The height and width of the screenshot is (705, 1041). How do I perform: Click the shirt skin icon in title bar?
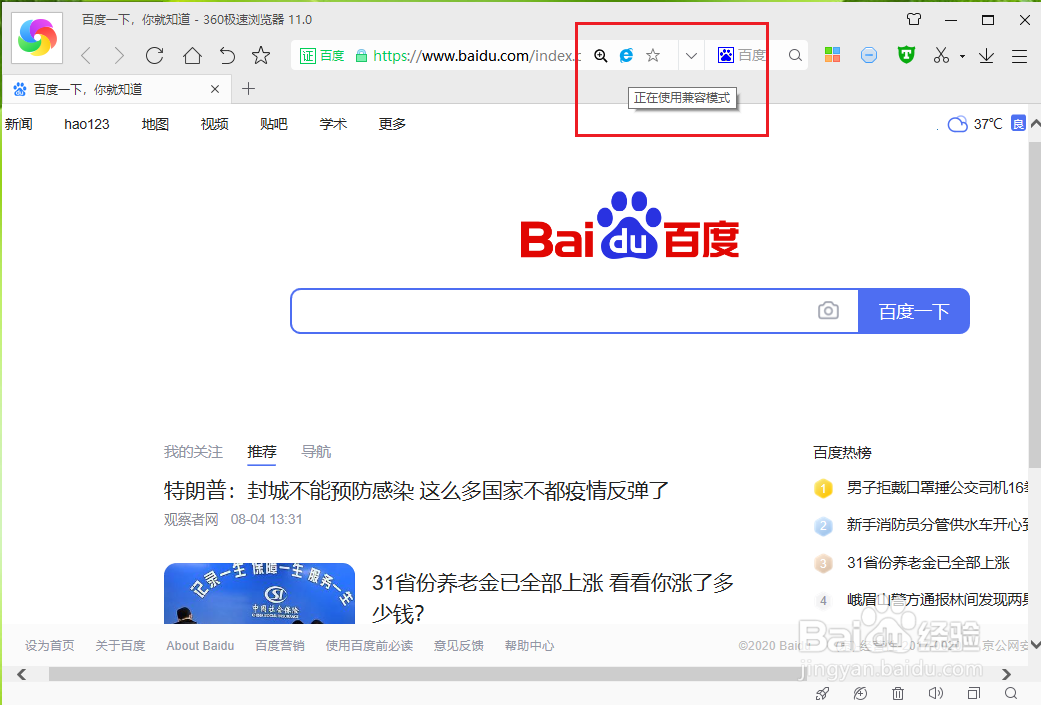point(914,19)
